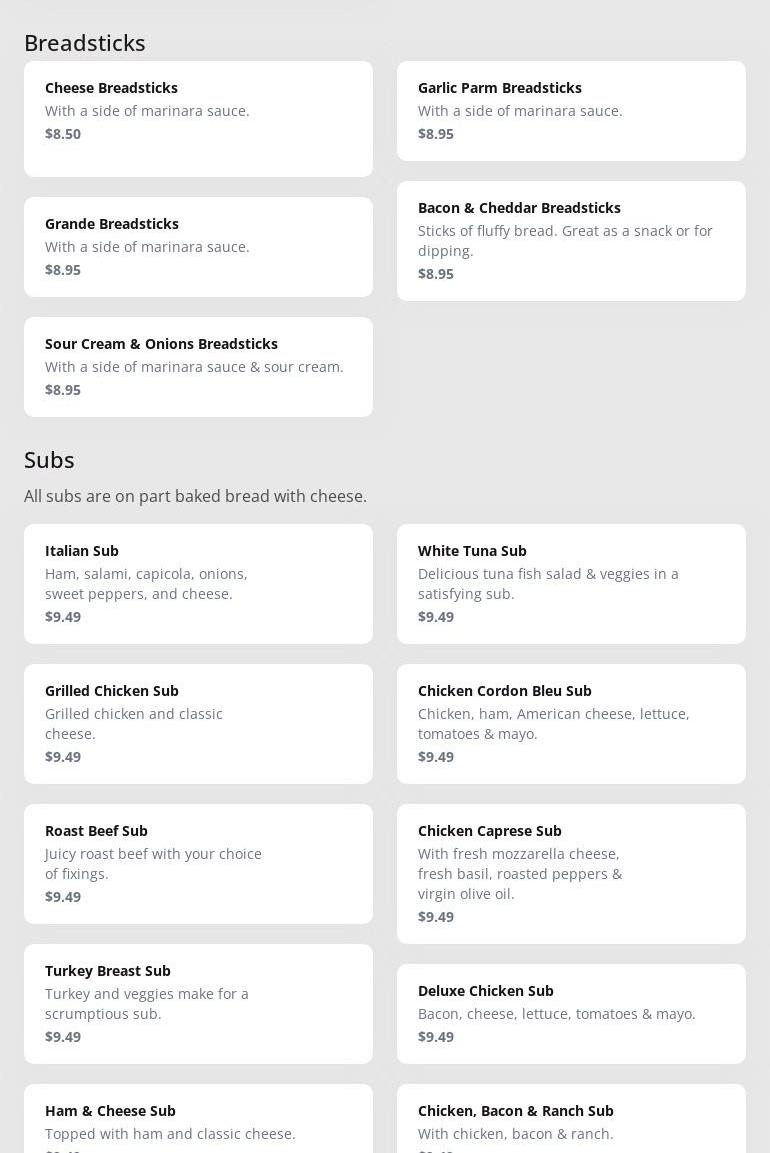Screen dimensions: 770x1153
Task: Add Bacon & Cheddar Breadsticks item
Action: (x=571, y=240)
